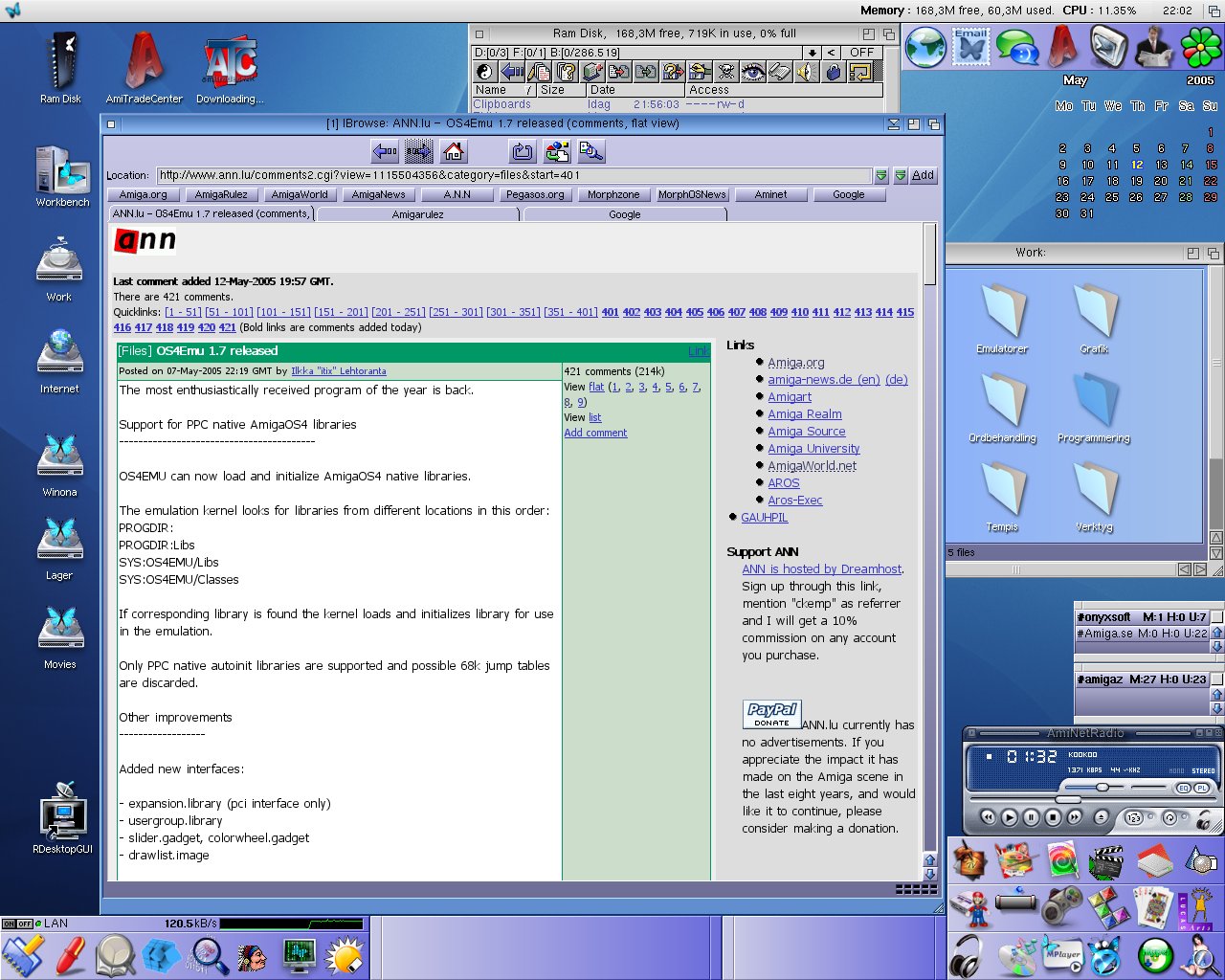Launch the green flower icon in top dock
This screenshot has width=1225, height=980.
coord(1201,47)
